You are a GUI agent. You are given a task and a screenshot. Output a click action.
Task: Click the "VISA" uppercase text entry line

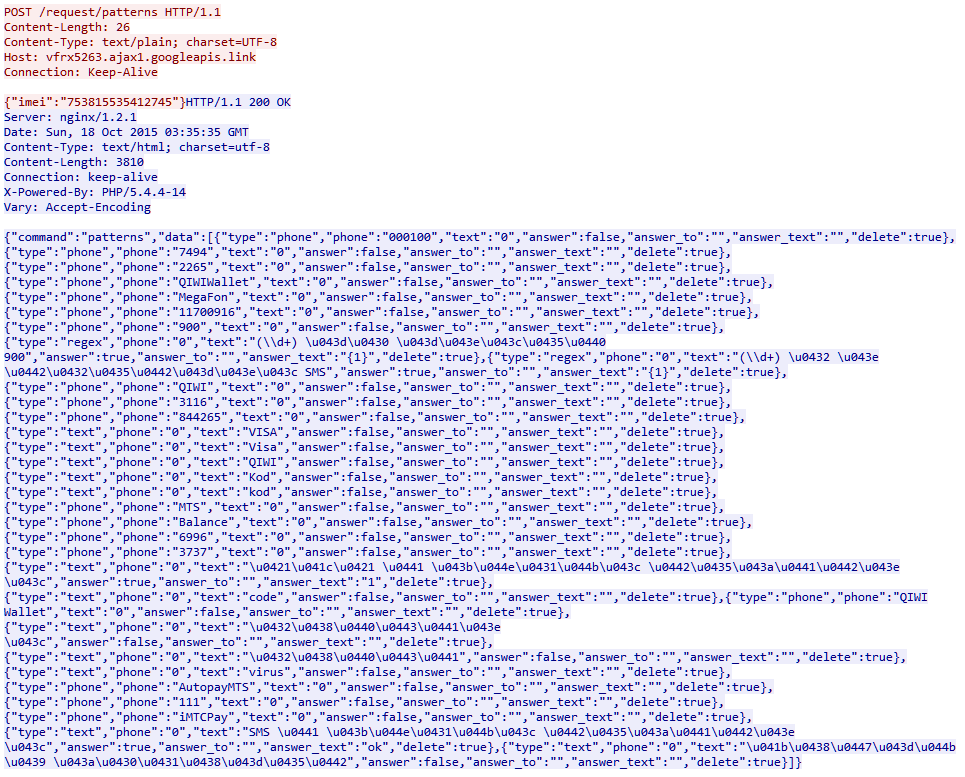(364, 432)
